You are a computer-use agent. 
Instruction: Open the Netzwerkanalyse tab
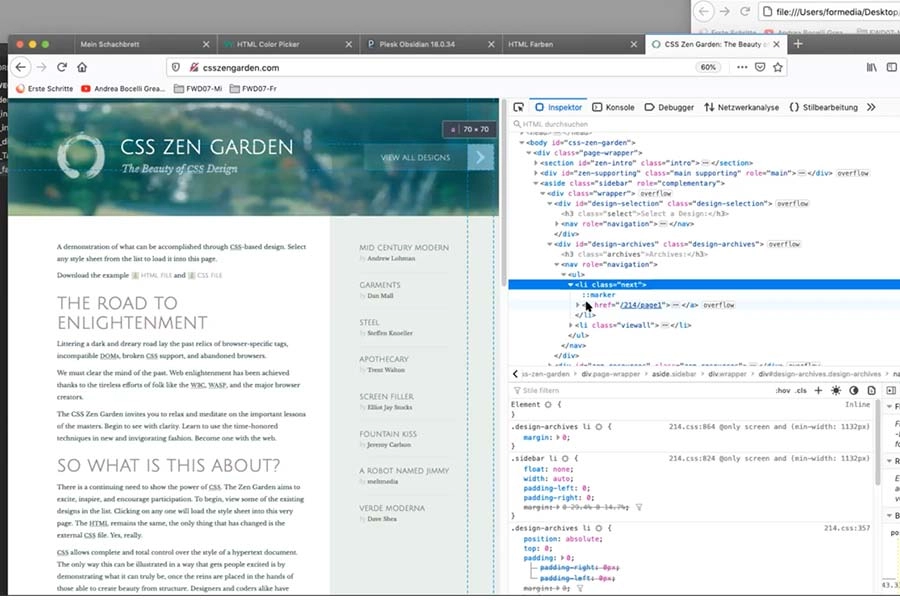pyautogui.click(x=741, y=107)
